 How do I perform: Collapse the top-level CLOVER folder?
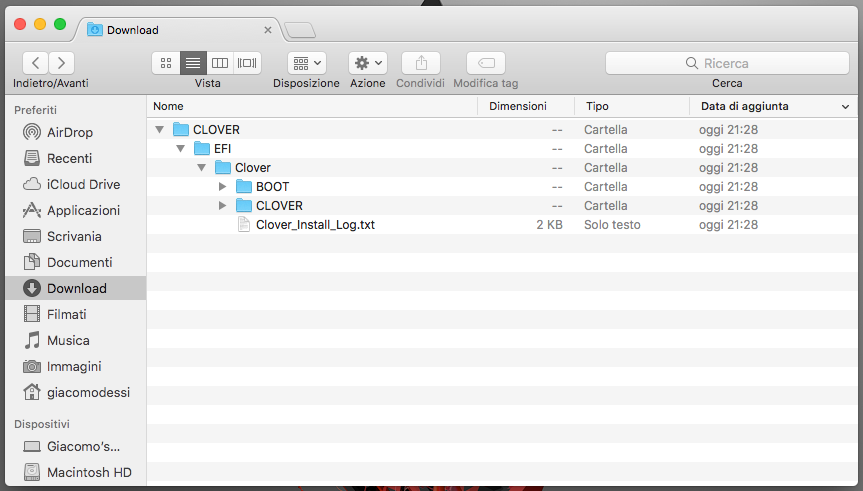160,130
